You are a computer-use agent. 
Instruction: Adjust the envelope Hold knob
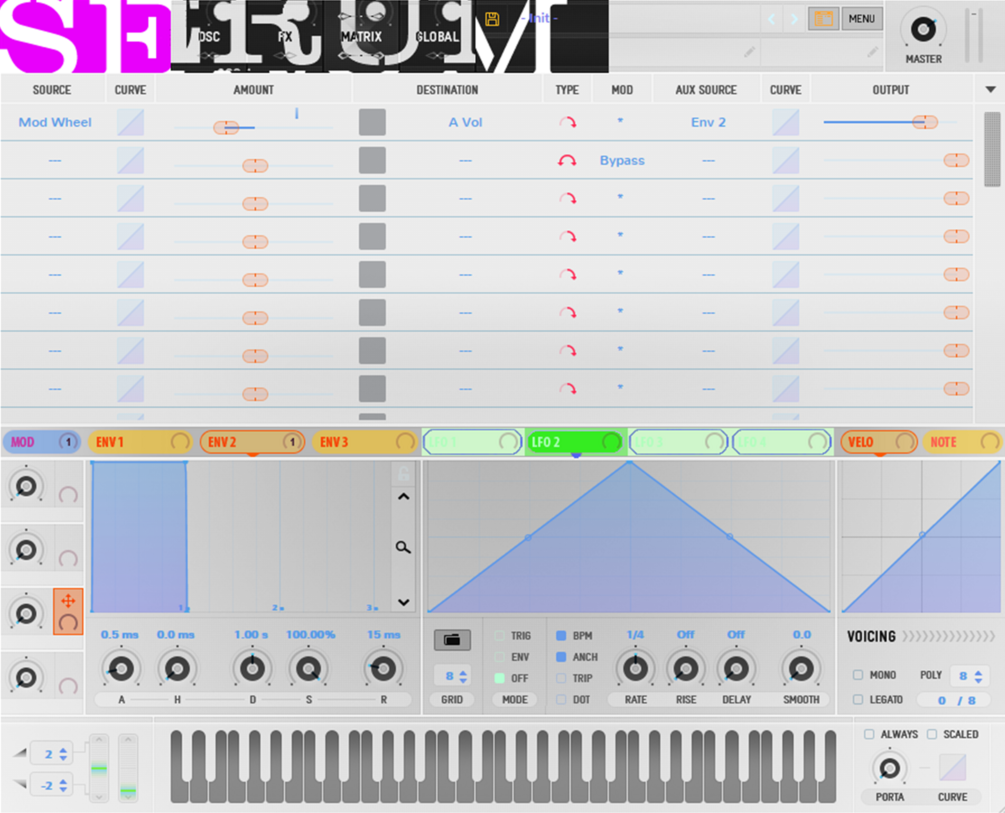point(177,669)
